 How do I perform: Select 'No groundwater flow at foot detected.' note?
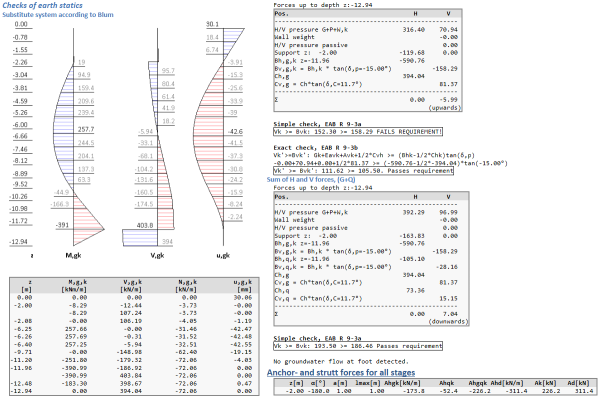341,362
